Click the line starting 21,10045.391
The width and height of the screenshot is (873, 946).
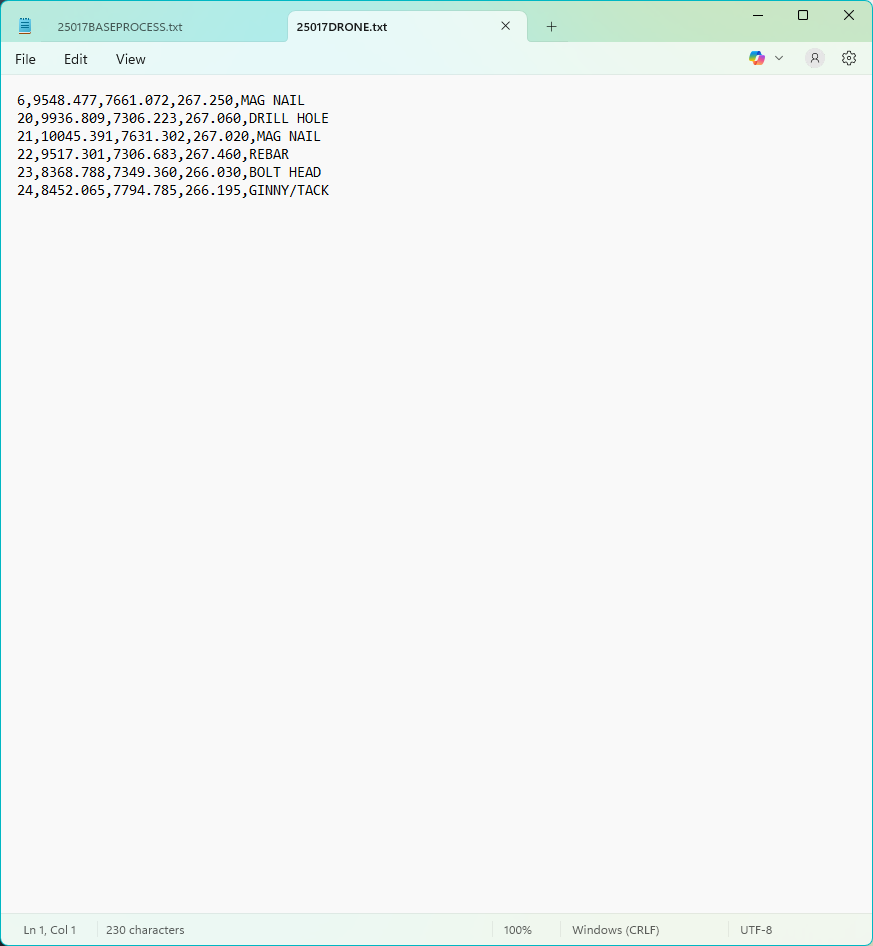pos(168,136)
